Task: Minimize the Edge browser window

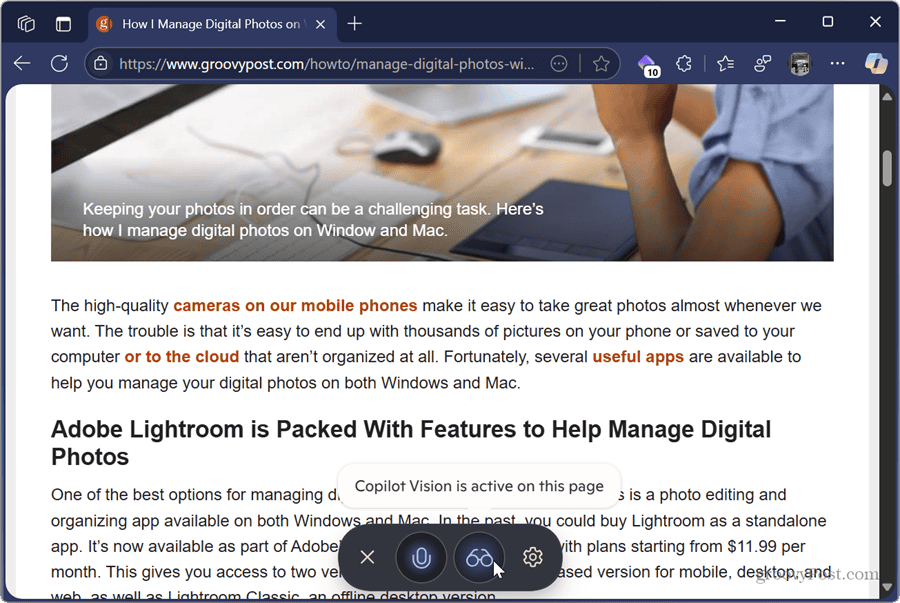Action: click(x=780, y=21)
